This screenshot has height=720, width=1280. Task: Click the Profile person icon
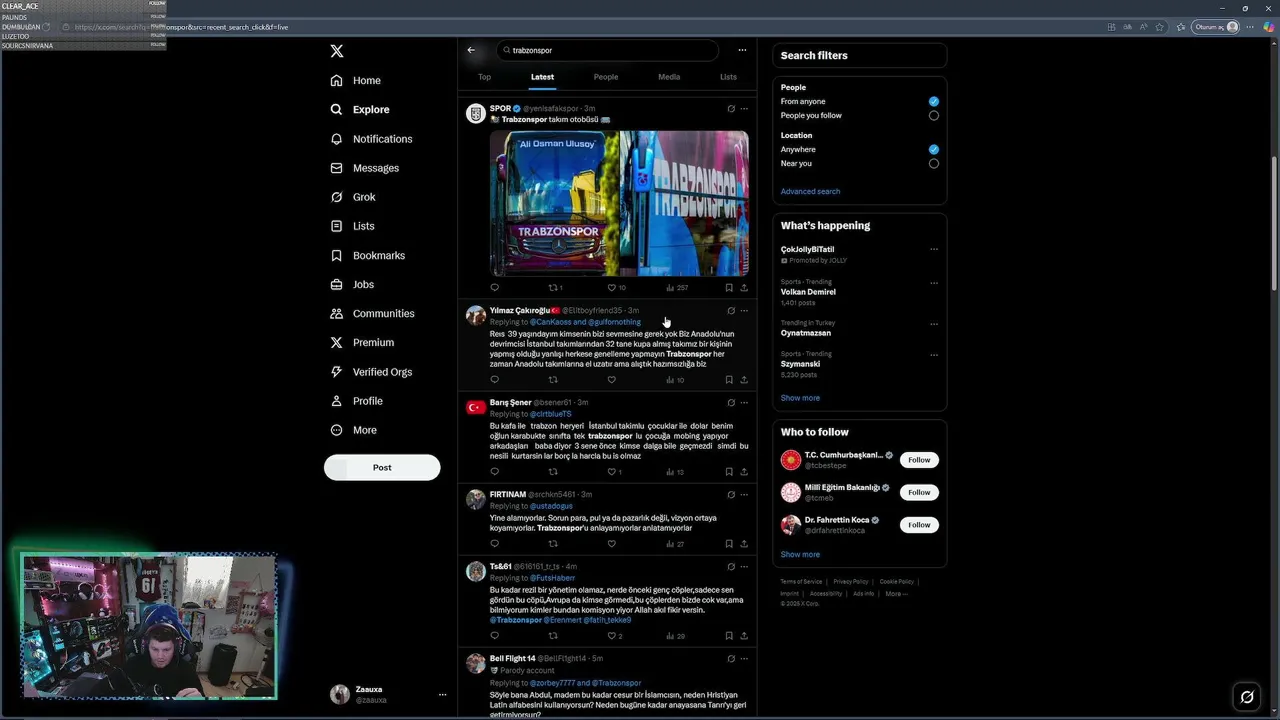pyautogui.click(x=337, y=401)
